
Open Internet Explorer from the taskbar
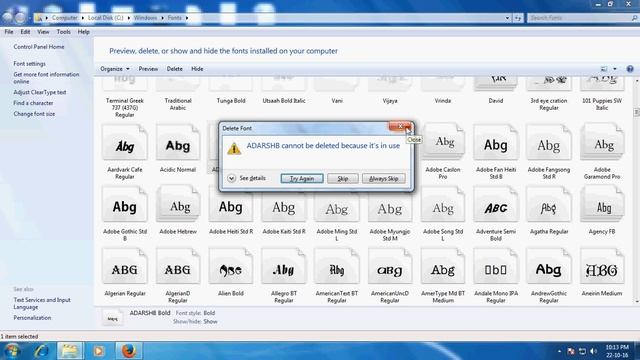pyautogui.click(x=42, y=351)
